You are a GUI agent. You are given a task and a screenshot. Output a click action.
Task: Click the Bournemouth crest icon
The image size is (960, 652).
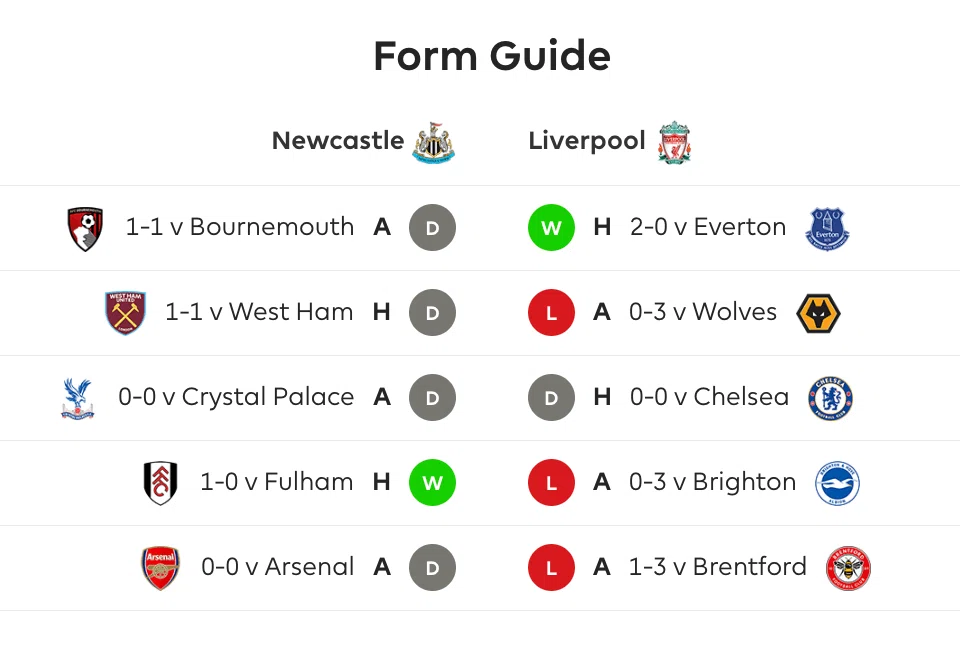coord(85,228)
